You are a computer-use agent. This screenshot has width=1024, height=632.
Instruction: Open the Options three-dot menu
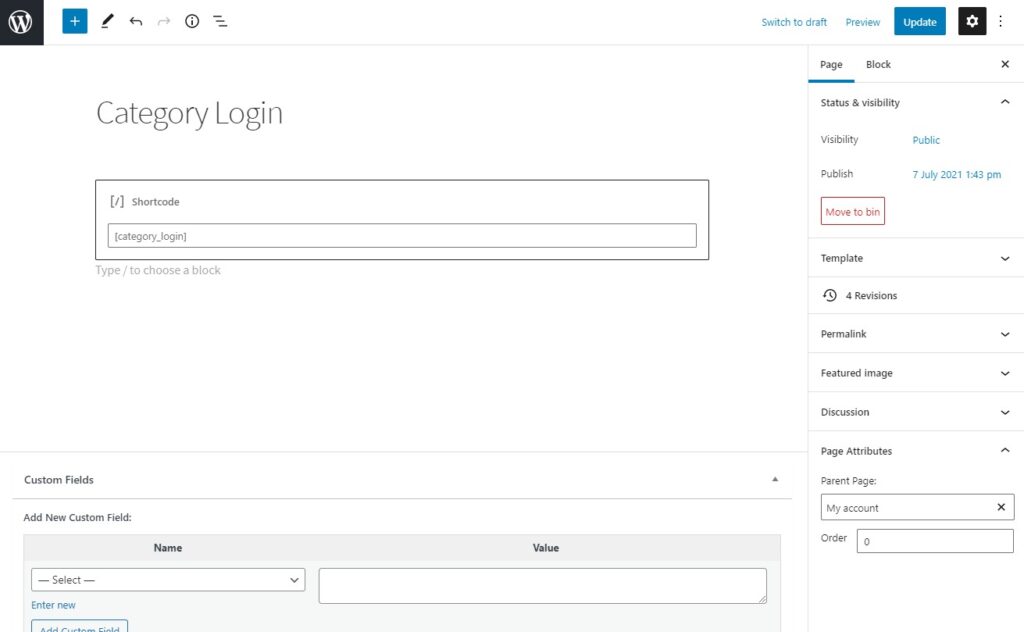point(1001,21)
